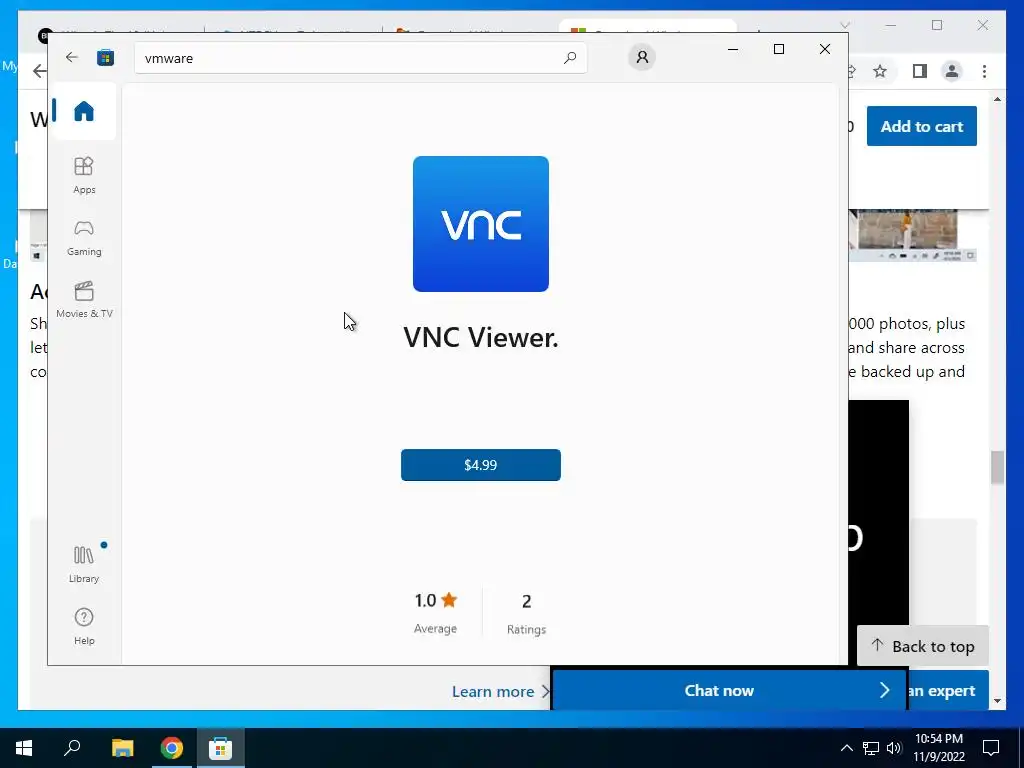
Task: Click the search magnifier in Store search box
Action: click(569, 57)
